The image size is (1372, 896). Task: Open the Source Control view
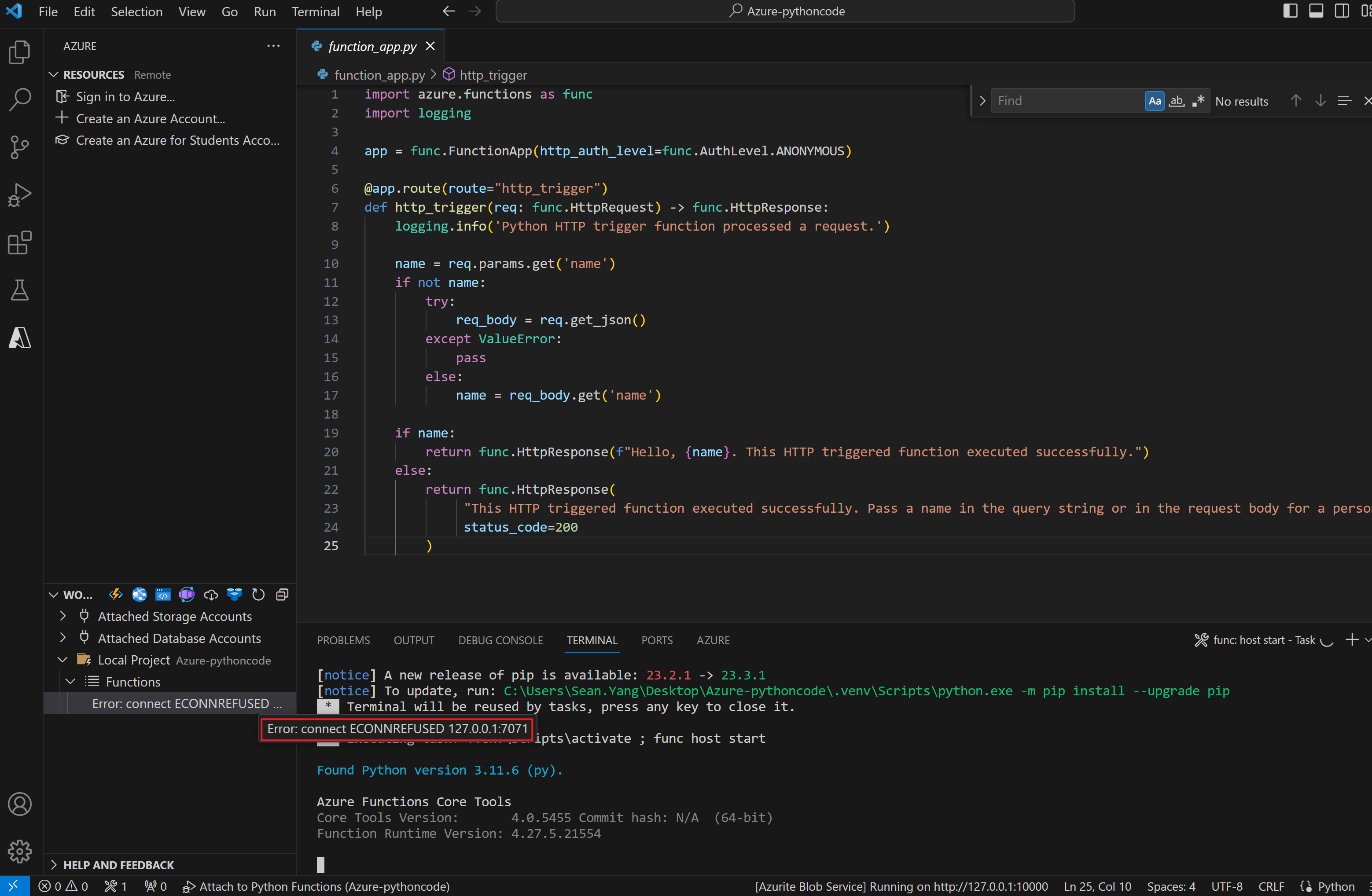(20, 147)
